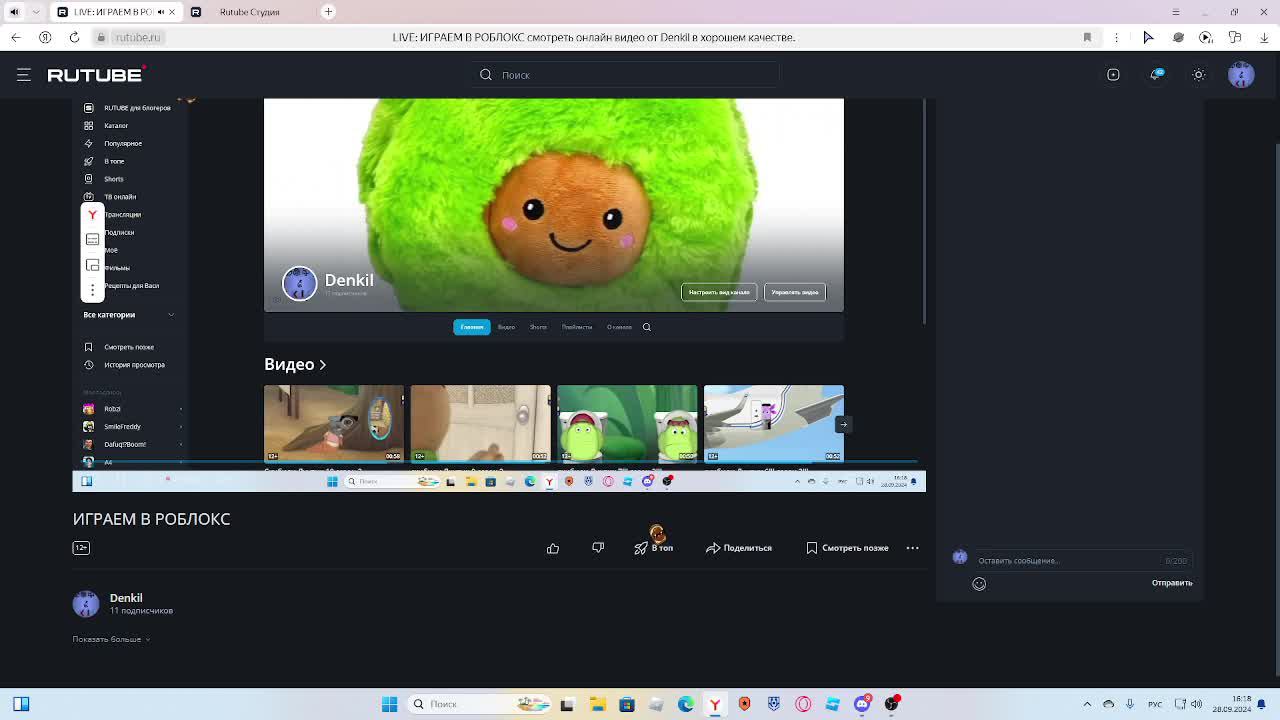The width and height of the screenshot is (1280, 720).
Task: Open a new browser tab
Action: [x=328, y=12]
